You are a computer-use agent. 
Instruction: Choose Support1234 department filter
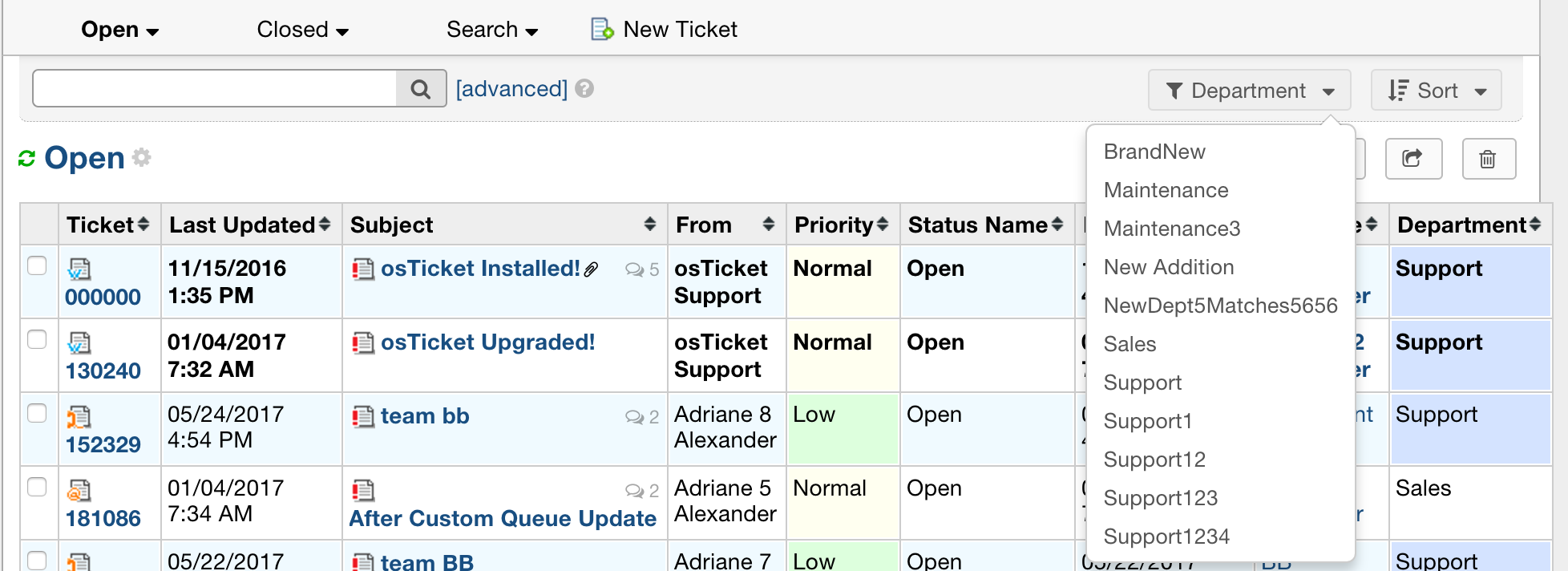pos(1166,537)
